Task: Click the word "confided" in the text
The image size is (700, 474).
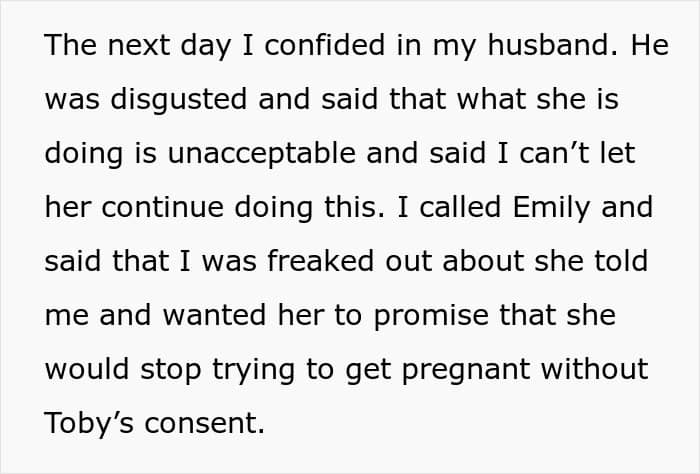Action: (x=325, y=45)
